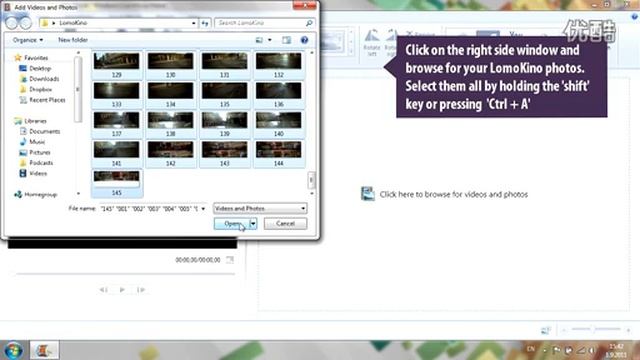Select photo thumbnail 132
The height and width of the screenshot is (360, 640).
coord(278,65)
